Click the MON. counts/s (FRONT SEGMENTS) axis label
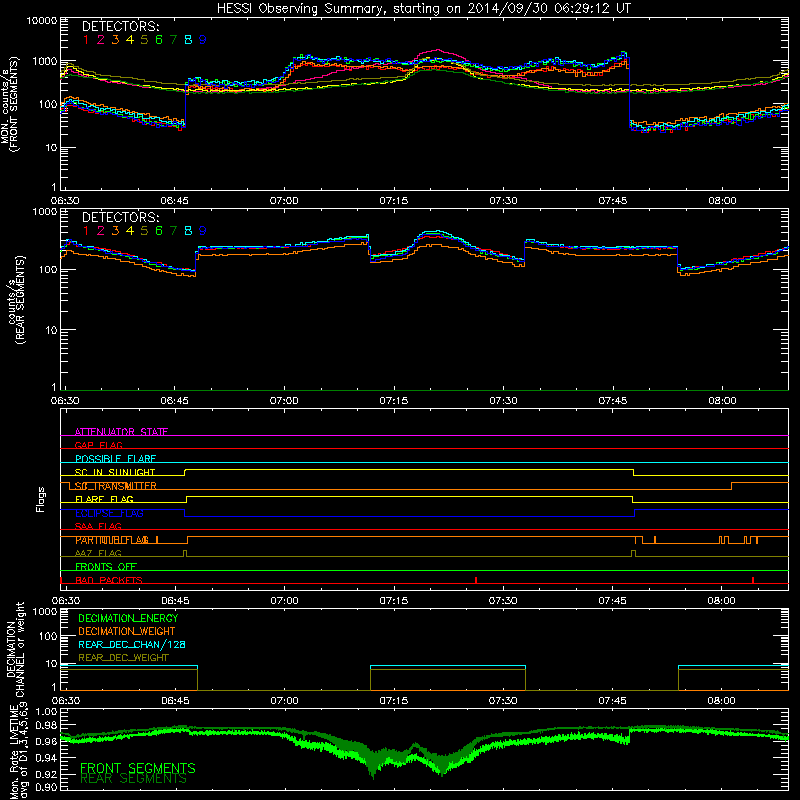The image size is (800, 800). point(9,104)
